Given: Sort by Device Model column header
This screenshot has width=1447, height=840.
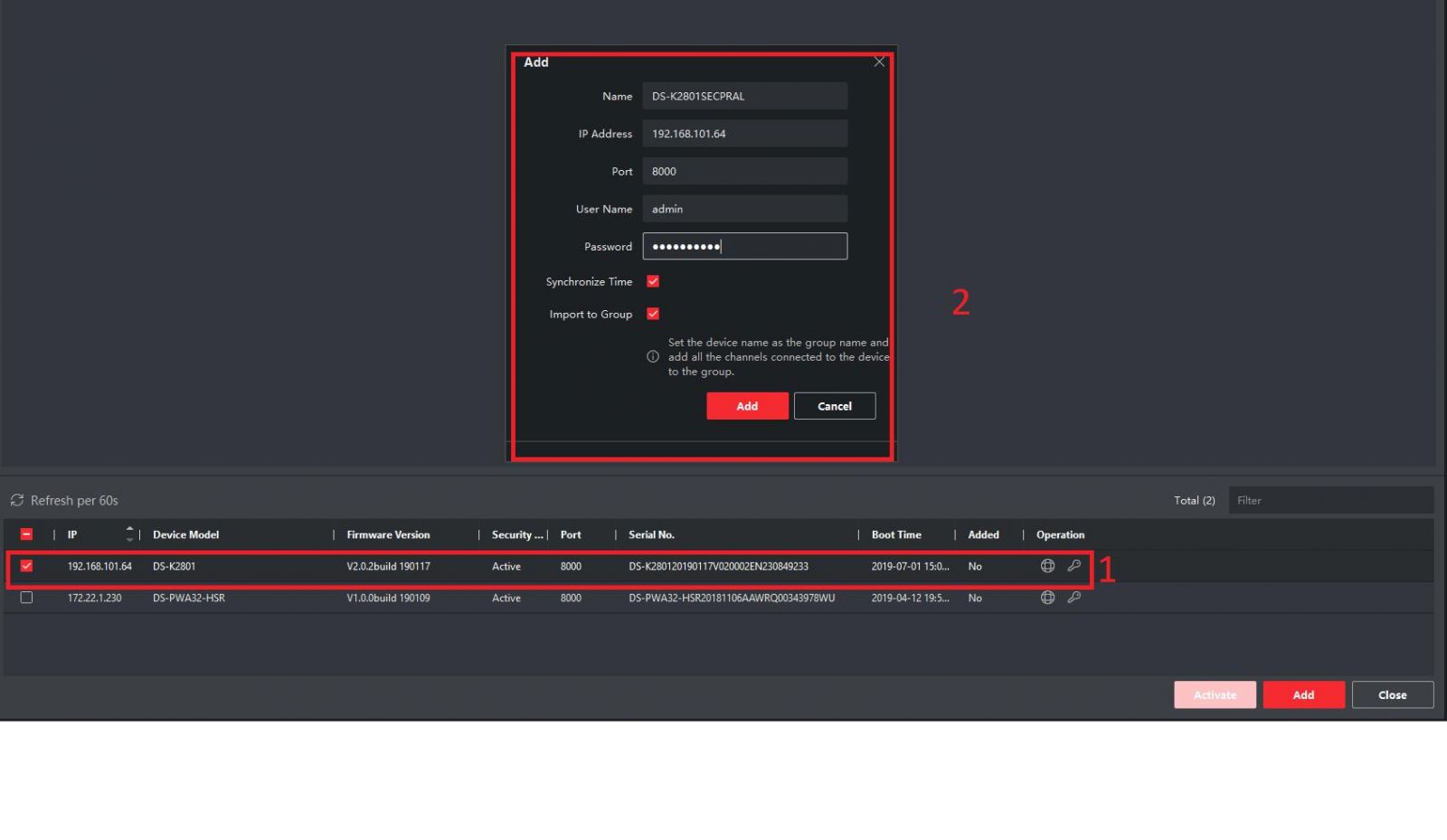Looking at the screenshot, I should (185, 534).
